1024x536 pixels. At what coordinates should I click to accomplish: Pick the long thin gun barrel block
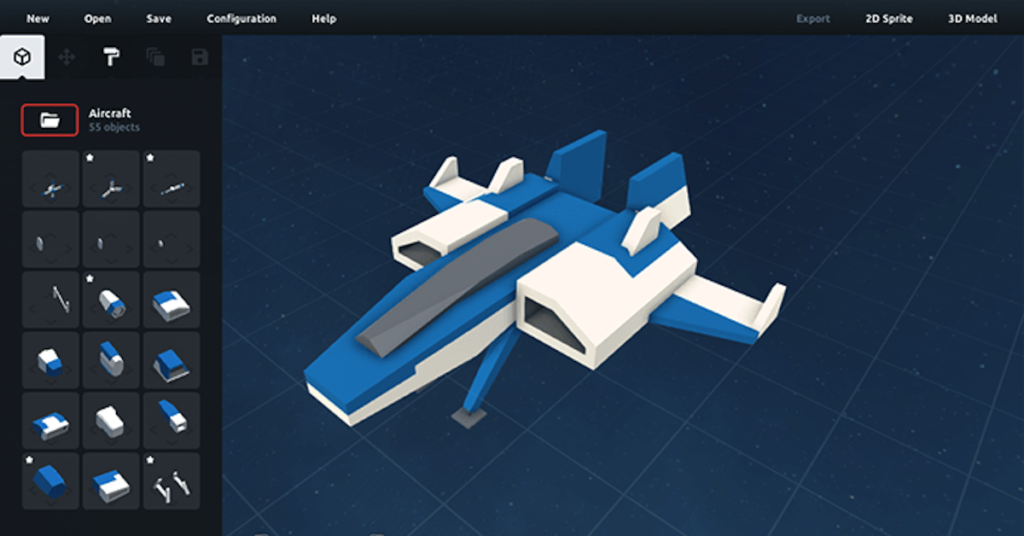coord(171,179)
